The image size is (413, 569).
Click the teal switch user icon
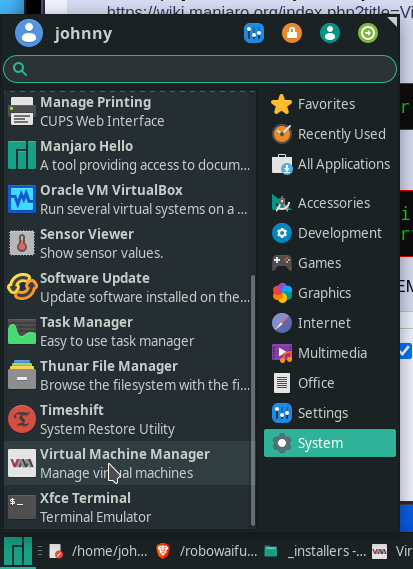pyautogui.click(x=330, y=33)
